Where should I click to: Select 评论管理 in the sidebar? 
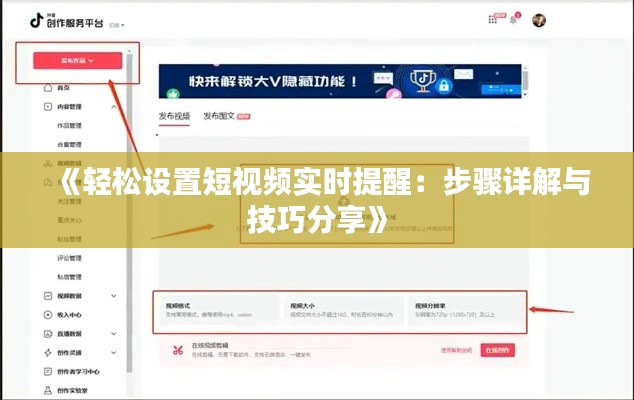(70, 257)
